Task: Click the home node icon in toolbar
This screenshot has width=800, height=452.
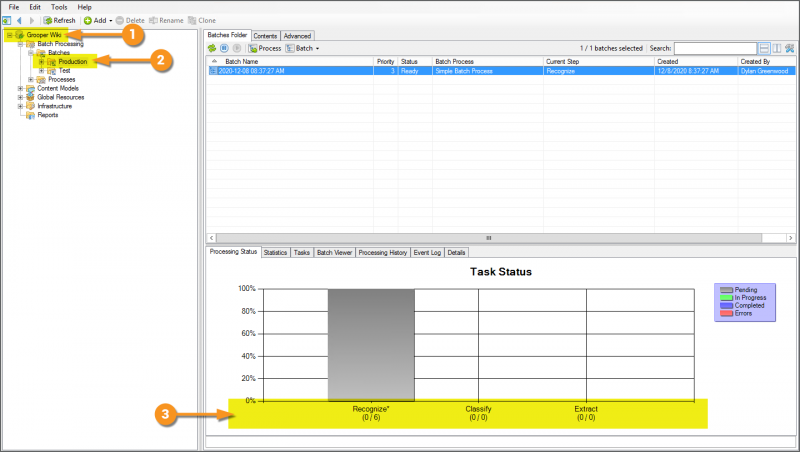Action: [7, 20]
